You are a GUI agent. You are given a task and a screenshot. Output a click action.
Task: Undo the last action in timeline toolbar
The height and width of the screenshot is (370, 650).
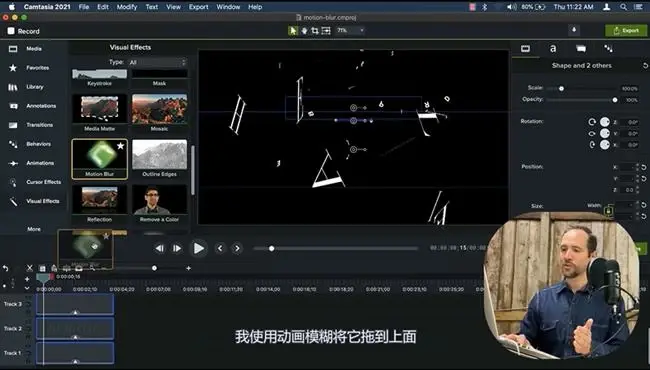pyautogui.click(x=5, y=268)
